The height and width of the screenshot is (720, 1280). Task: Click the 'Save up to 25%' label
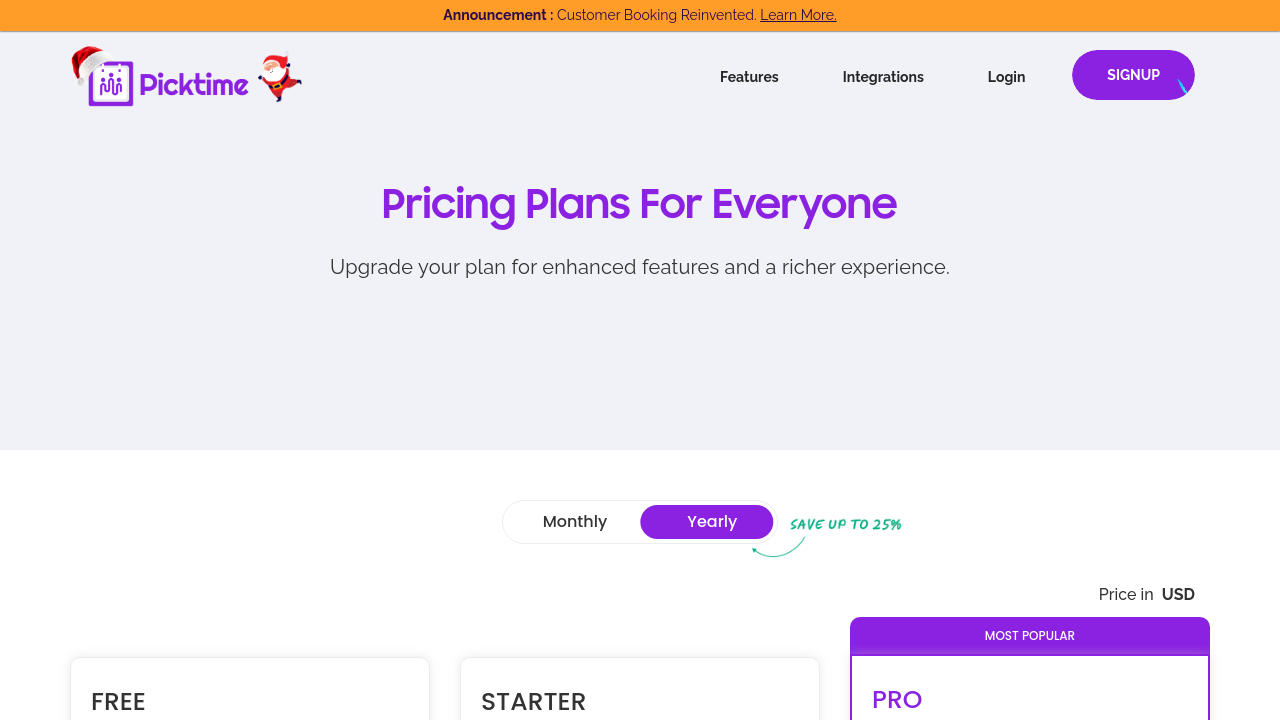(x=845, y=524)
